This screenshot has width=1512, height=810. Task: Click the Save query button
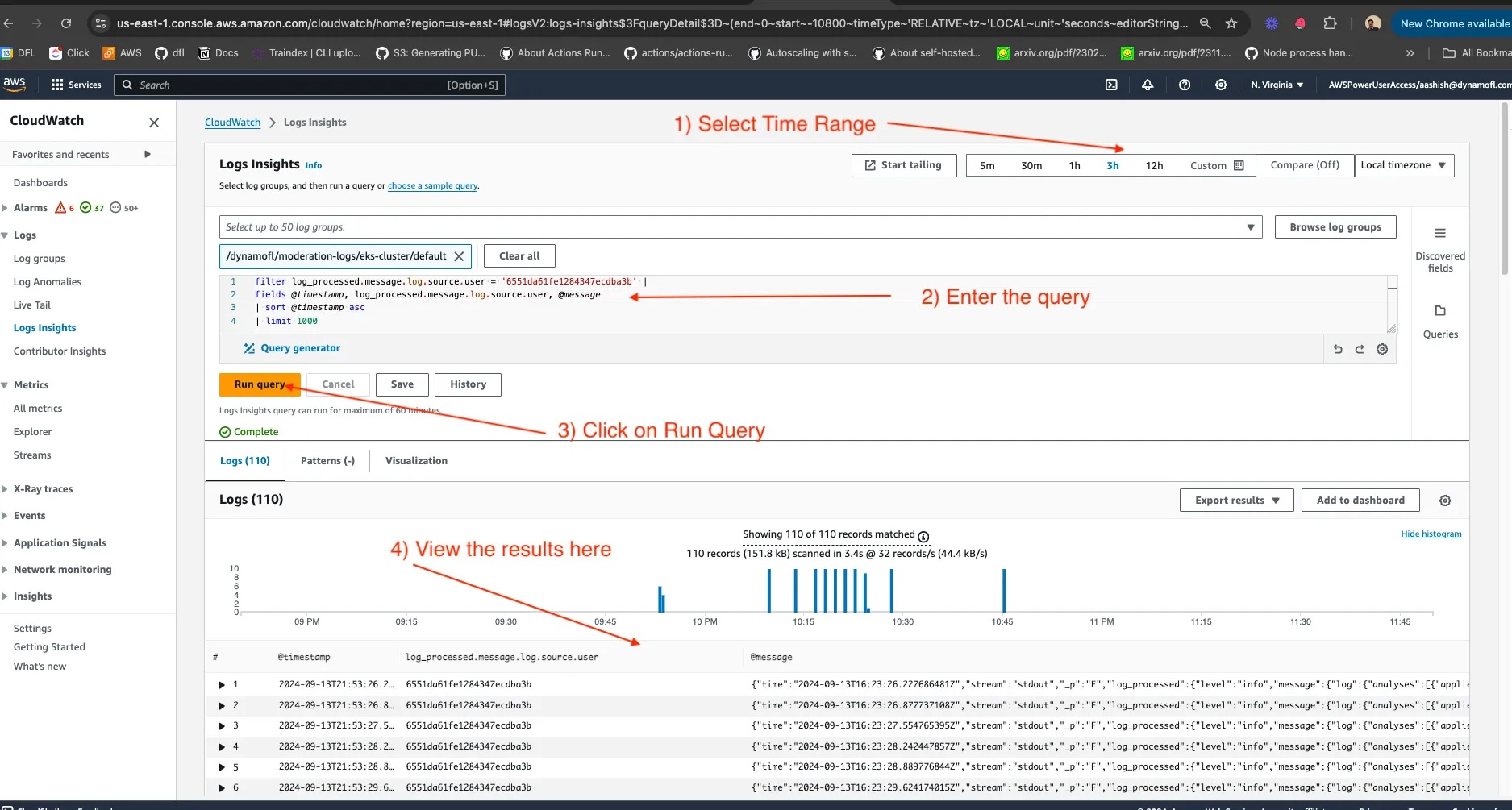[402, 384]
